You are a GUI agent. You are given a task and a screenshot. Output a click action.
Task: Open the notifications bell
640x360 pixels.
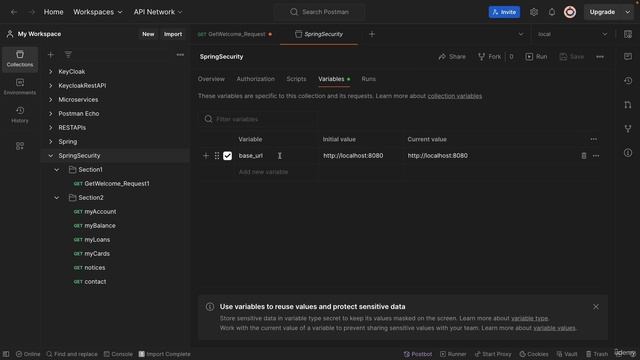coord(552,12)
